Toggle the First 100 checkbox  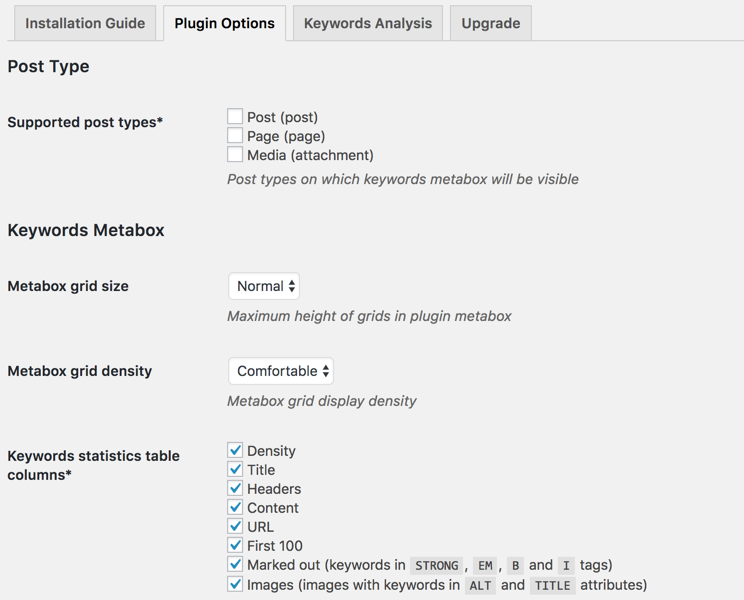235,546
